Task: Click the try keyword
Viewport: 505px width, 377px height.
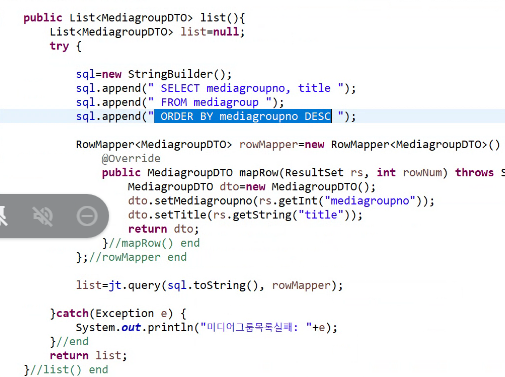Action: pos(59,46)
